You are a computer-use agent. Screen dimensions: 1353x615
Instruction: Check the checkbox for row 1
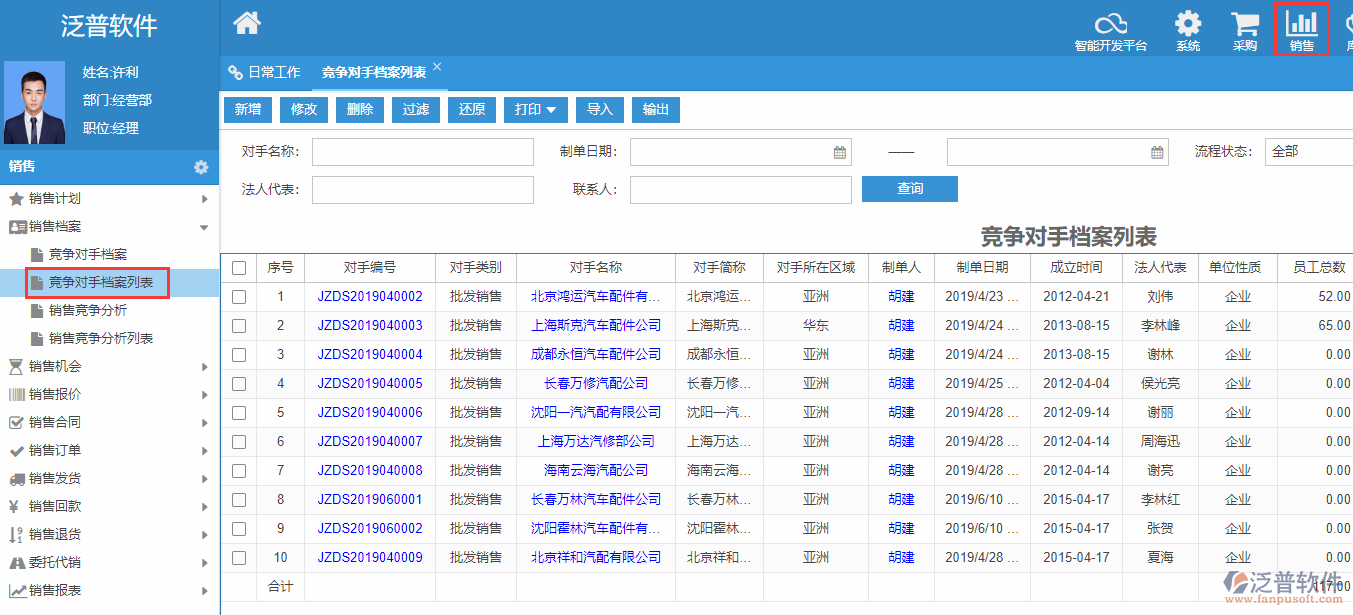pos(239,296)
